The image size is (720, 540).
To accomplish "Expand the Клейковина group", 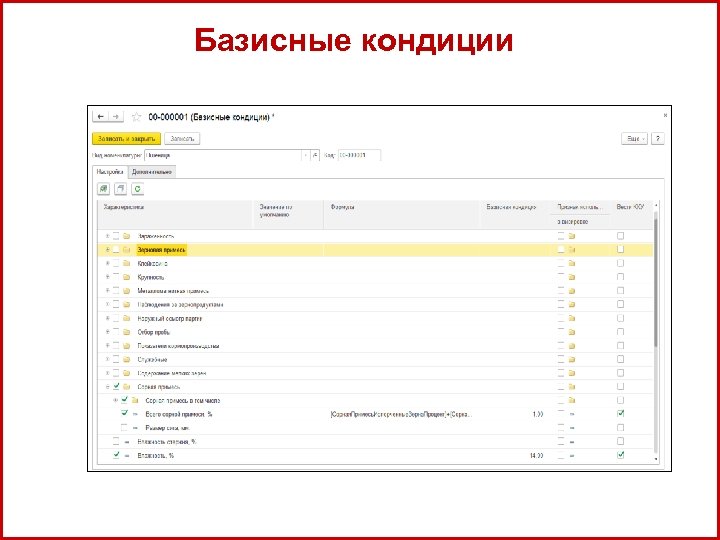I will point(107,264).
